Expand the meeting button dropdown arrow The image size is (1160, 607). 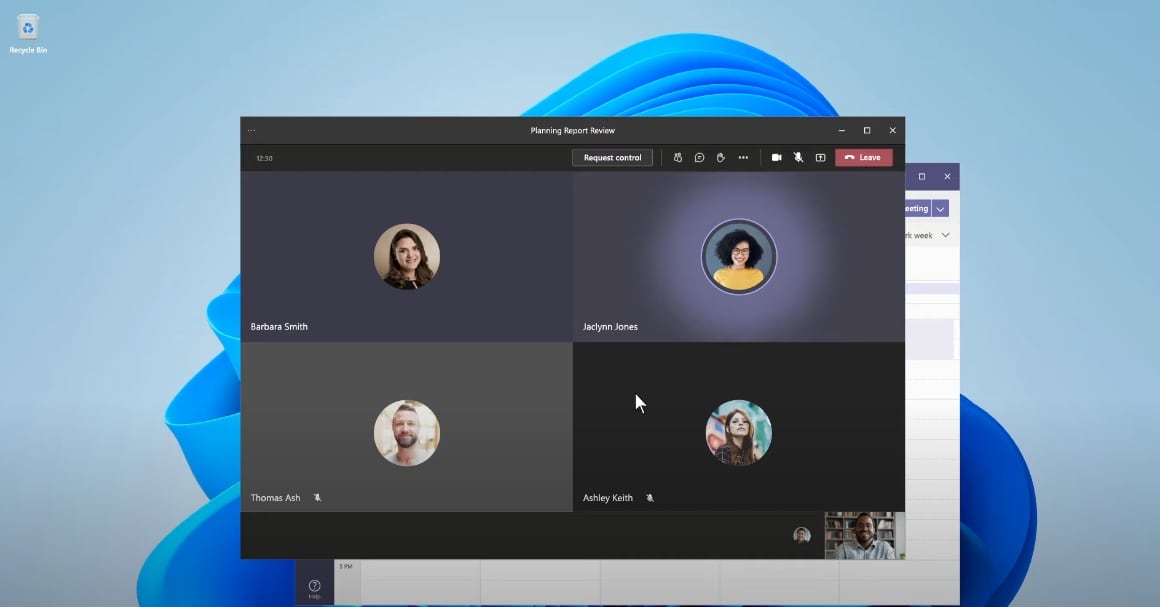(940, 208)
